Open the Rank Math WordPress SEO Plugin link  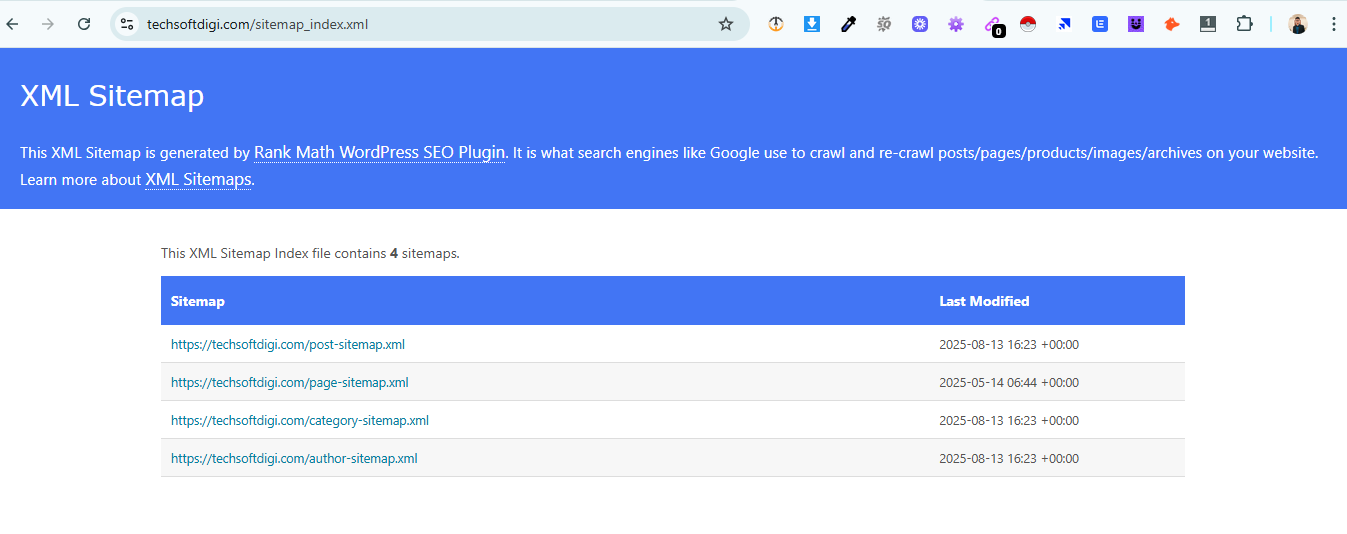(x=379, y=153)
